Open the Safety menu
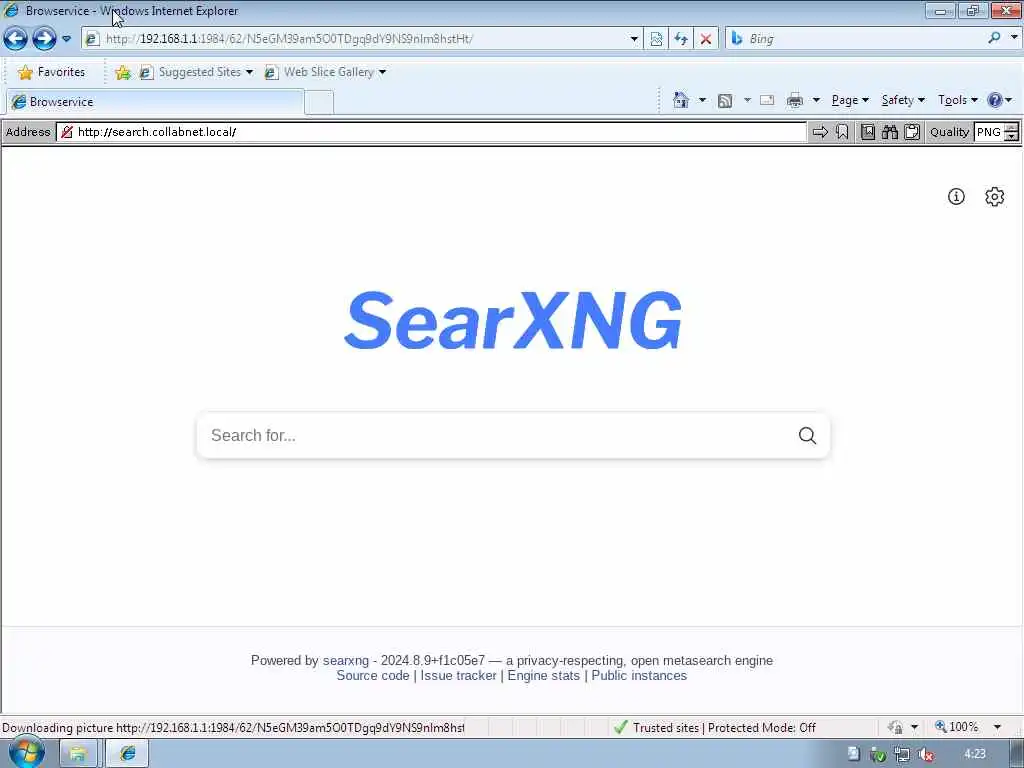The width and height of the screenshot is (1024, 768). pos(903,100)
